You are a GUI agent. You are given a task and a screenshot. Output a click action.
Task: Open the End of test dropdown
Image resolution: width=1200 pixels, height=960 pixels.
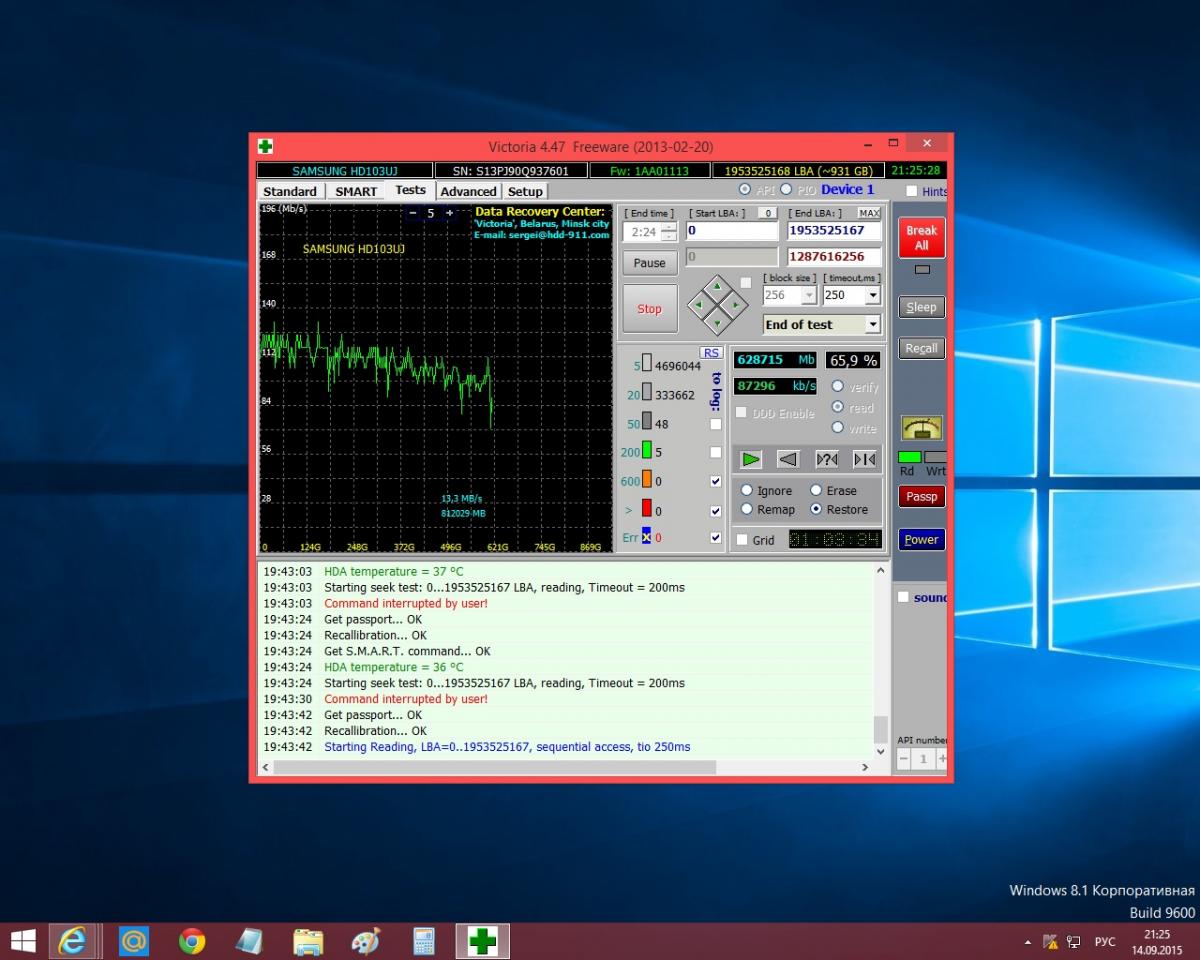pyautogui.click(x=873, y=325)
